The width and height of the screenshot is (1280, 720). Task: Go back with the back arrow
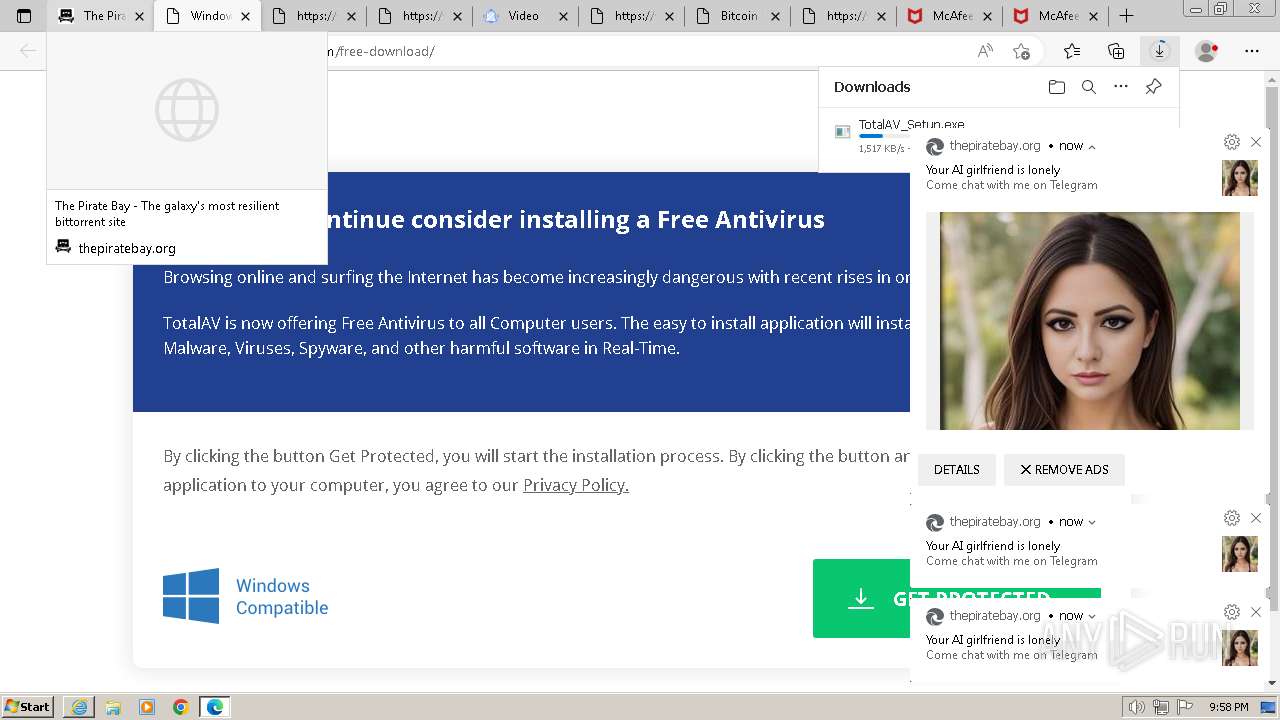click(28, 51)
